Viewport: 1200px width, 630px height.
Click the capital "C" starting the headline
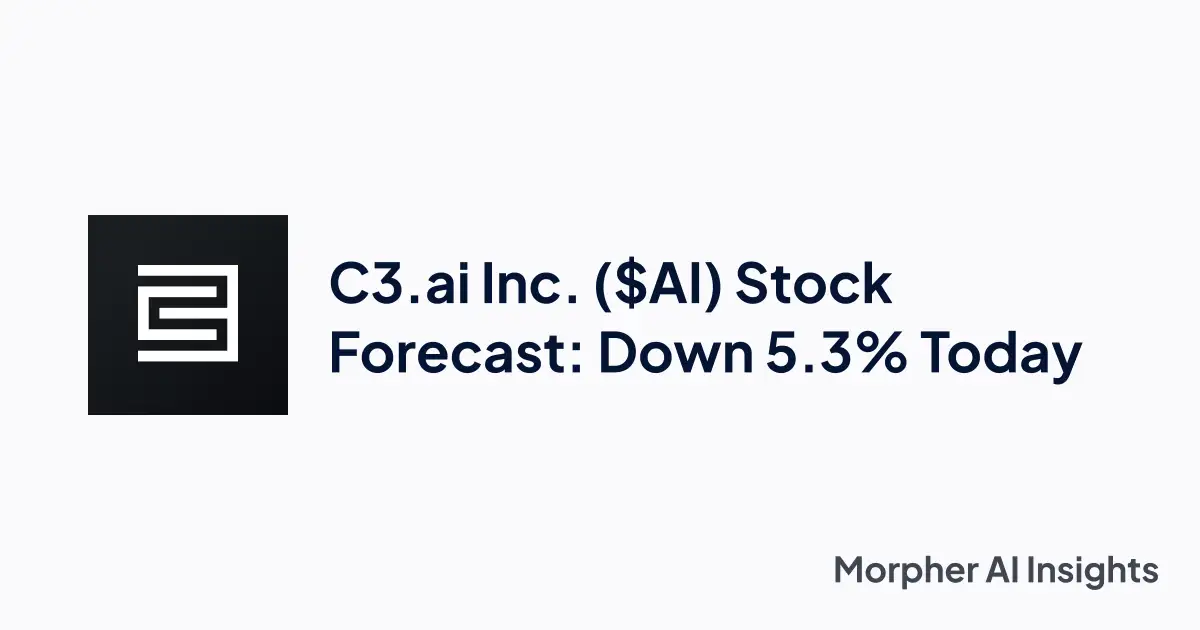click(349, 284)
